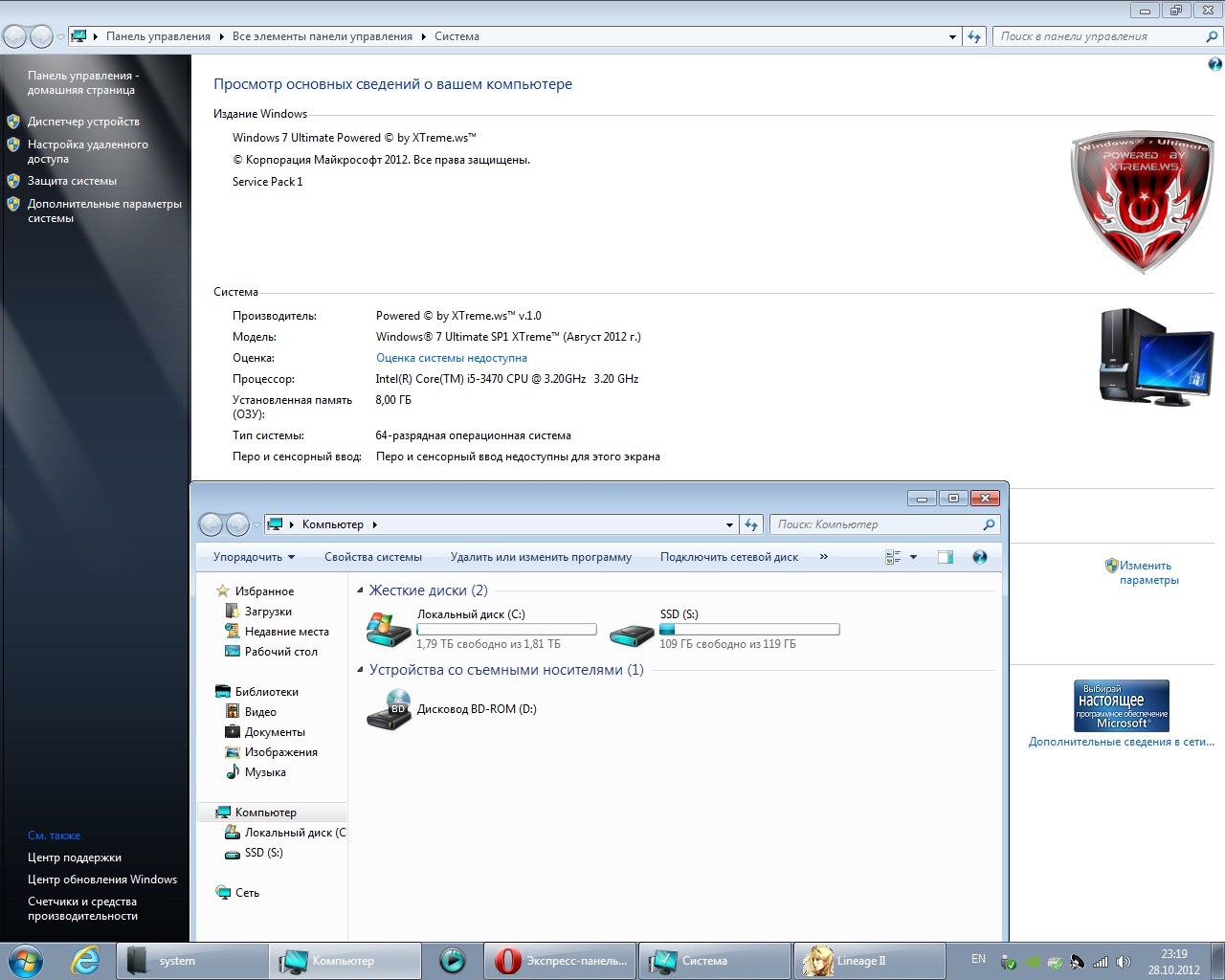Click network signal icon in system tray
Viewport: 1225px width, 980px height.
(1101, 962)
